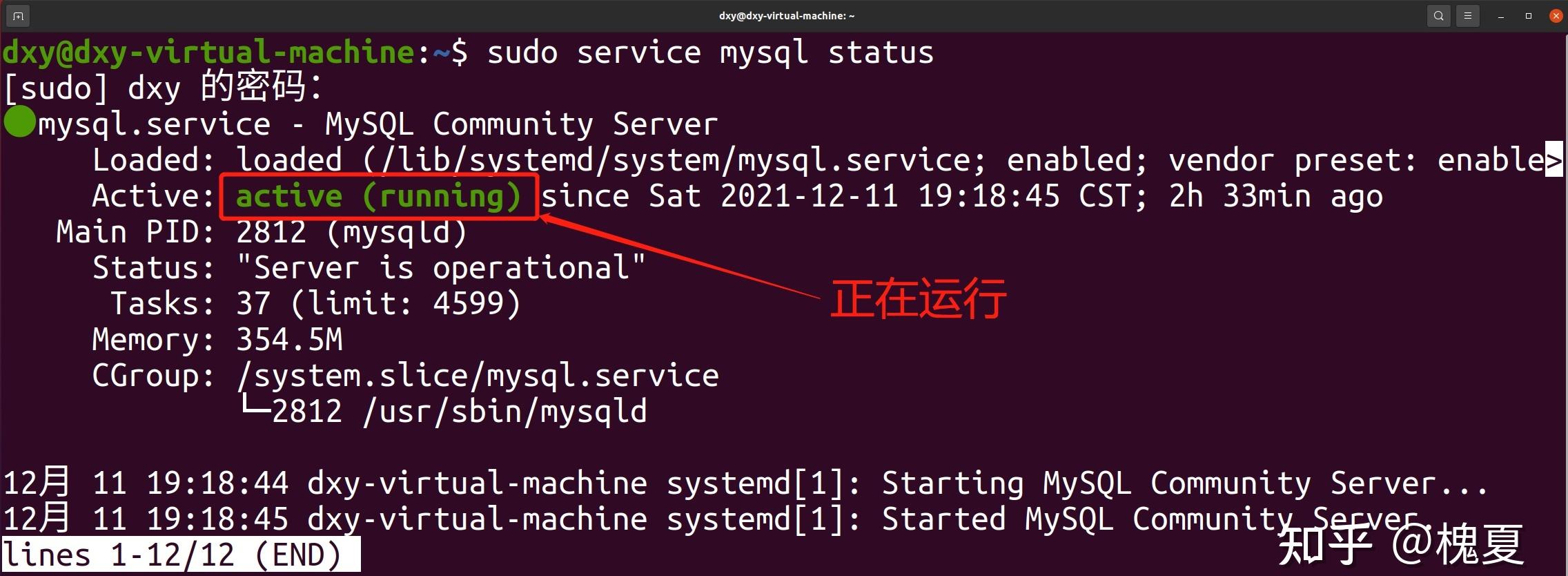Click the truncated line indicator arrow

point(1554,160)
